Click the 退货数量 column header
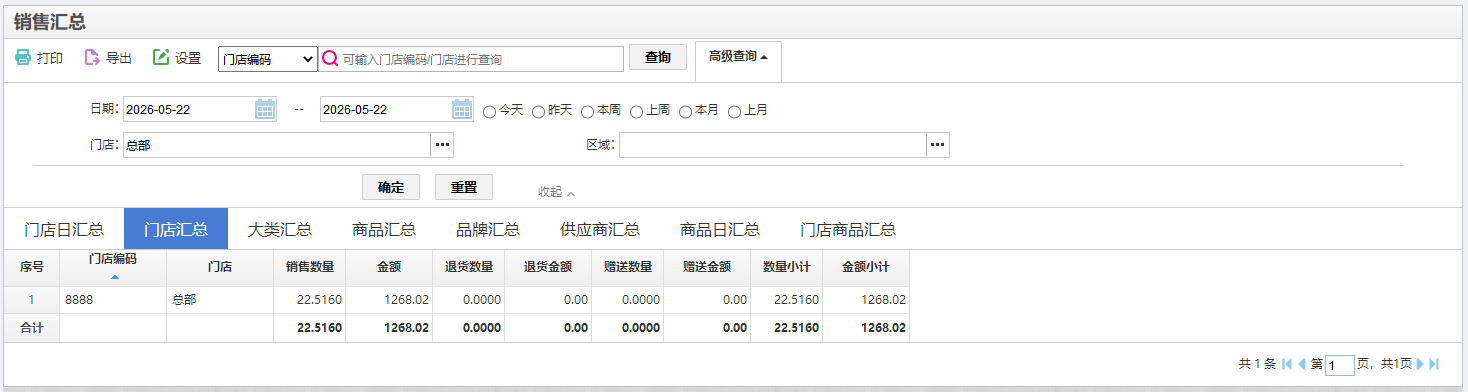 click(x=469, y=267)
